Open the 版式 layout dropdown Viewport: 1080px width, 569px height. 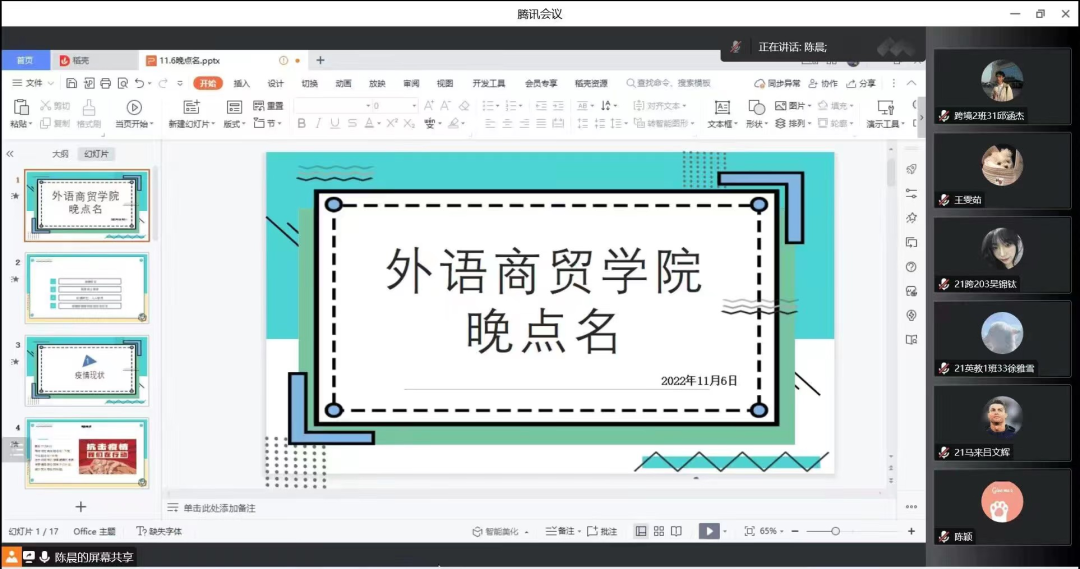pos(234,124)
